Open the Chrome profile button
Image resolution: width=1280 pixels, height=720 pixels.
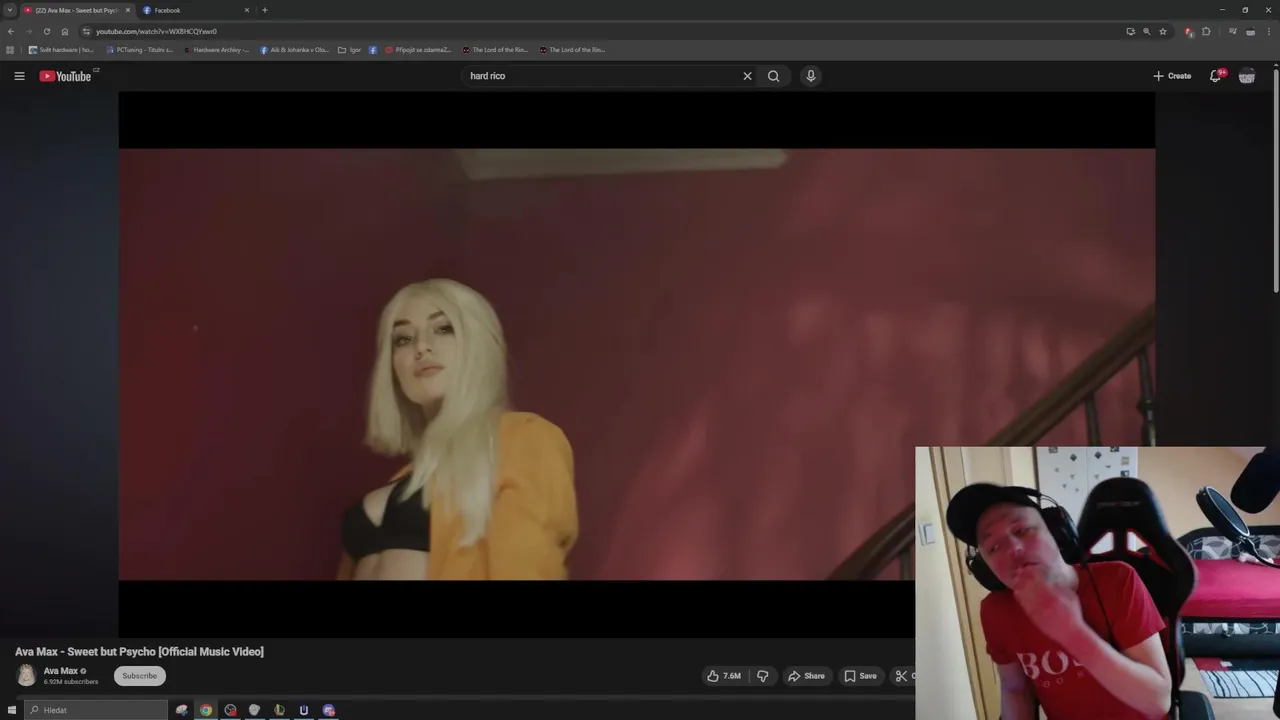[1250, 31]
